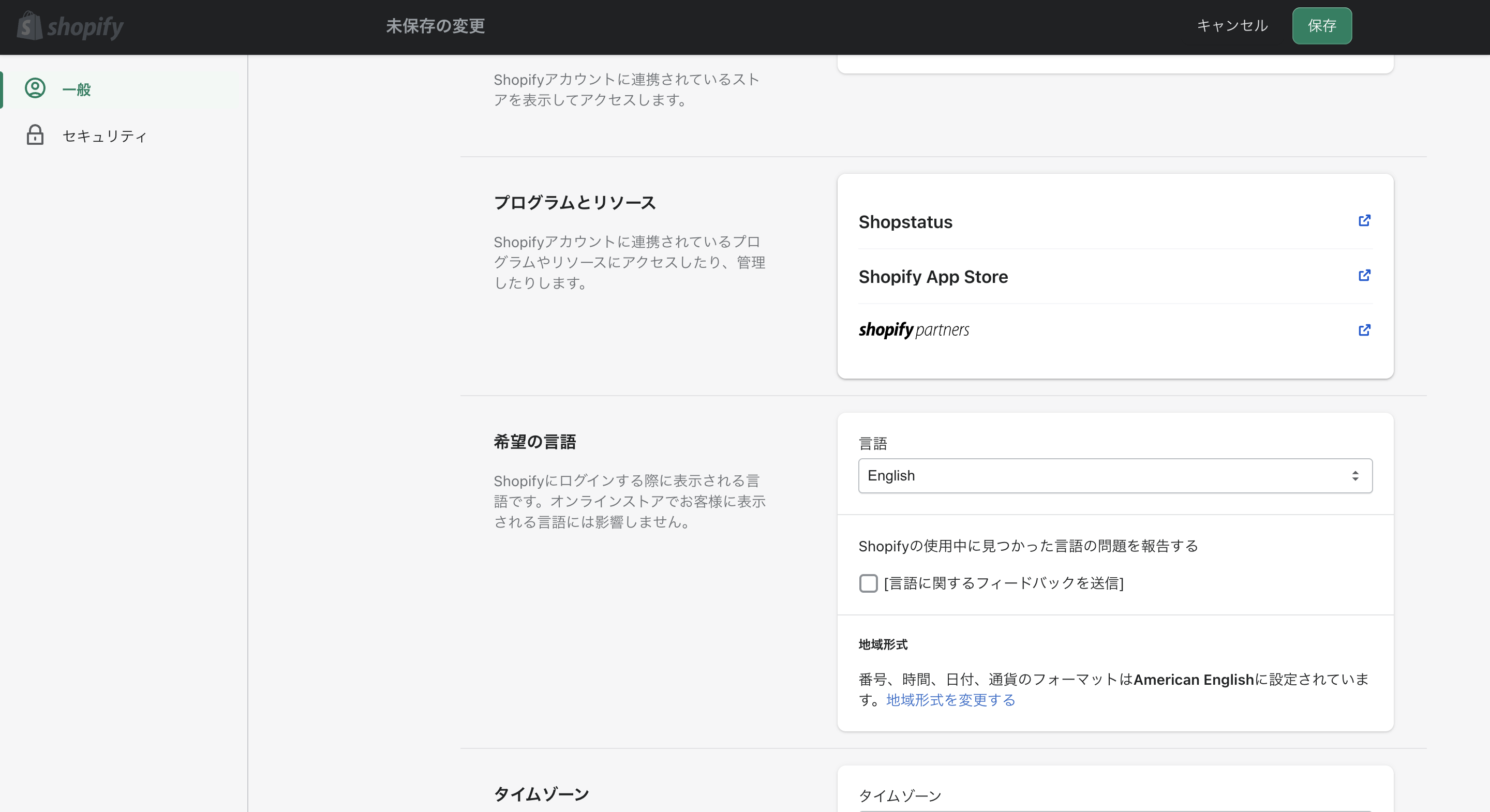The image size is (1490, 812).
Task: Open Shopstatus via its external link icon
Action: point(1364,221)
